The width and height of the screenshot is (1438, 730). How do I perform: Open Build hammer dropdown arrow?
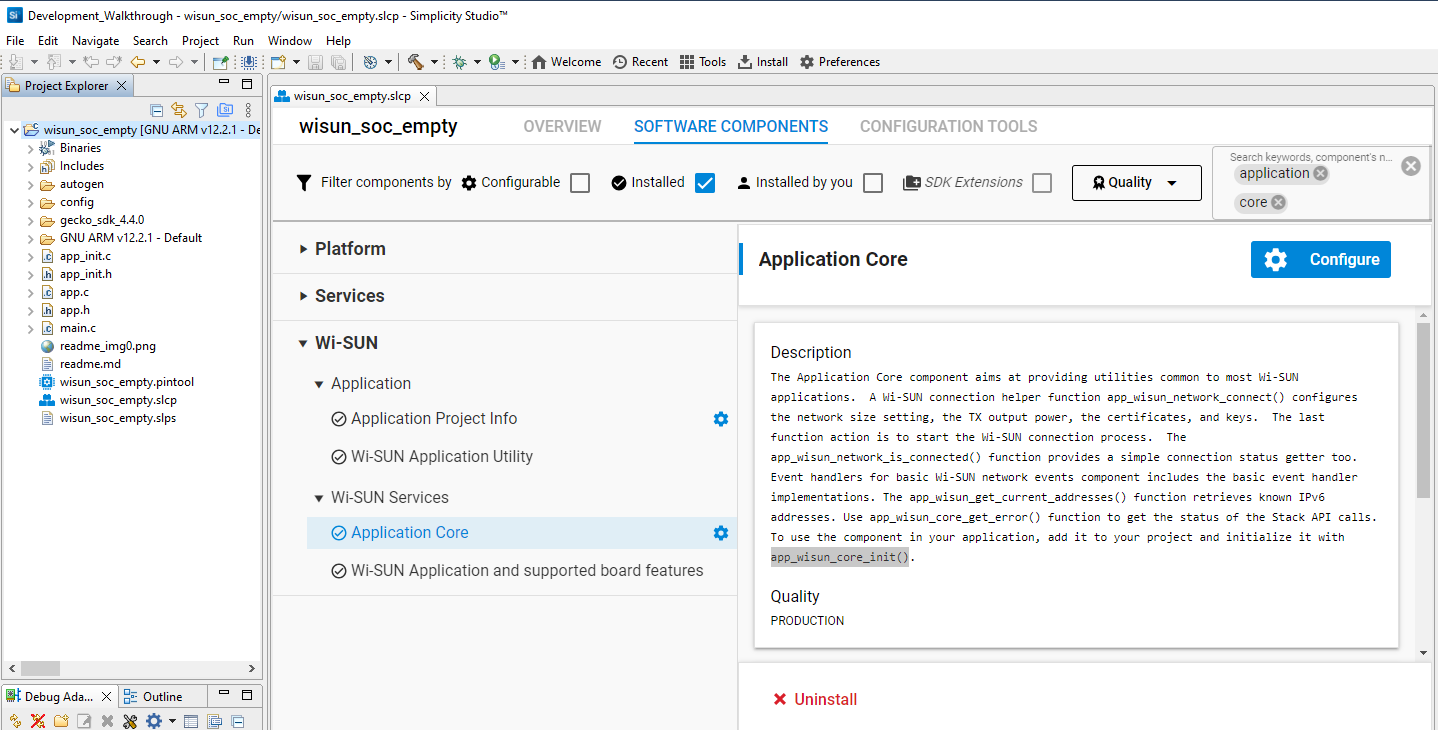pyautogui.click(x=434, y=62)
